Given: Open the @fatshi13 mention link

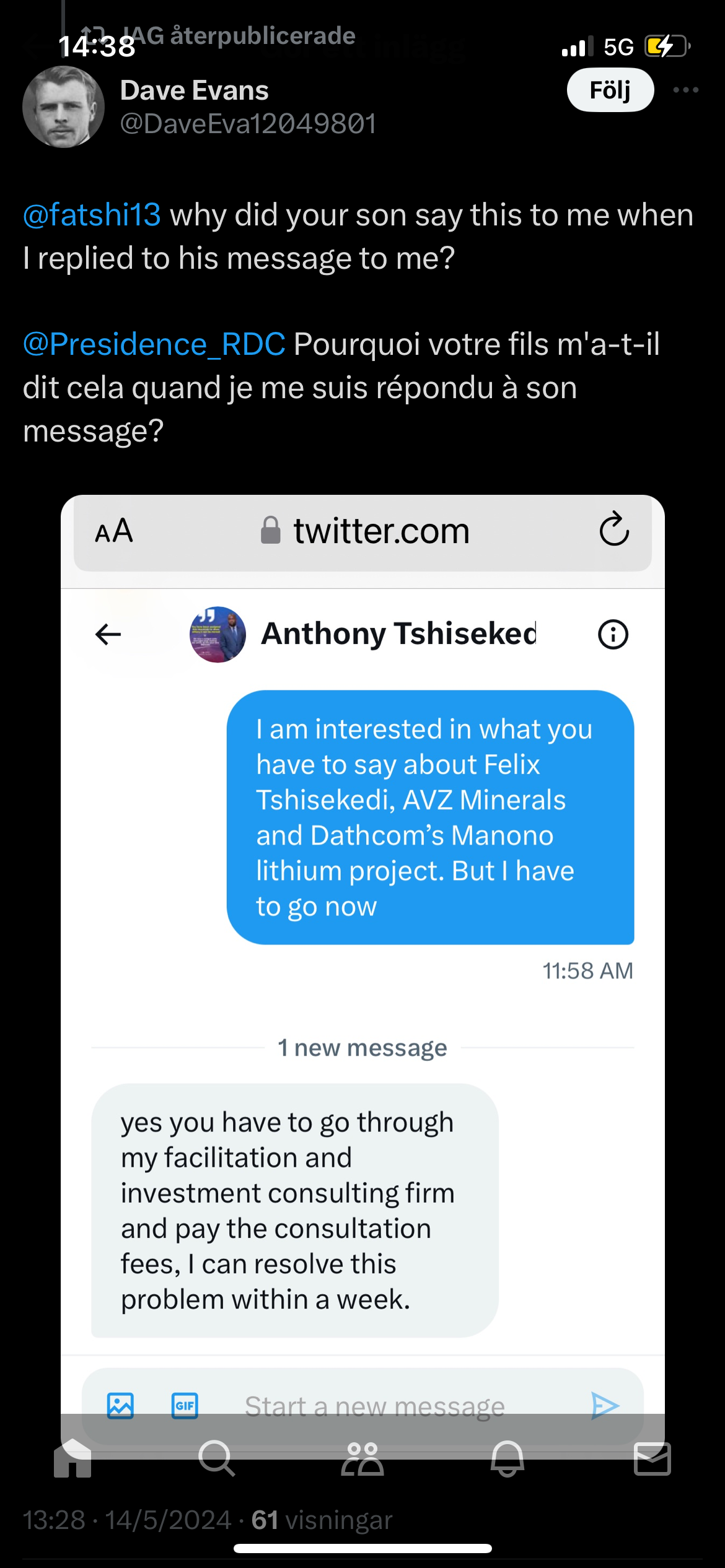Looking at the screenshot, I should [92, 216].
